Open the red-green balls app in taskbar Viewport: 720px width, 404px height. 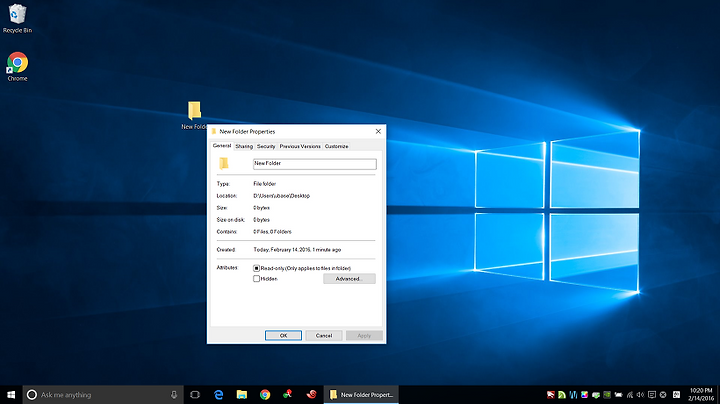(288, 395)
